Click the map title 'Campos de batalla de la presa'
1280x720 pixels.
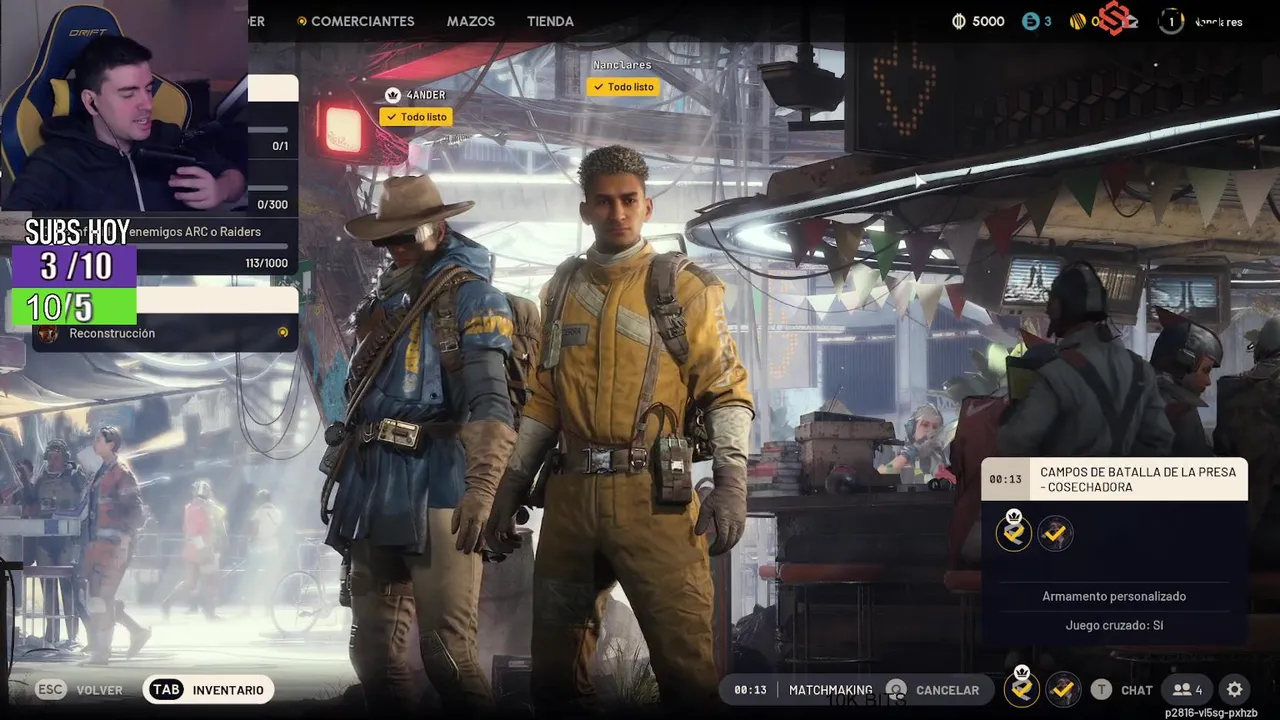pos(1138,479)
